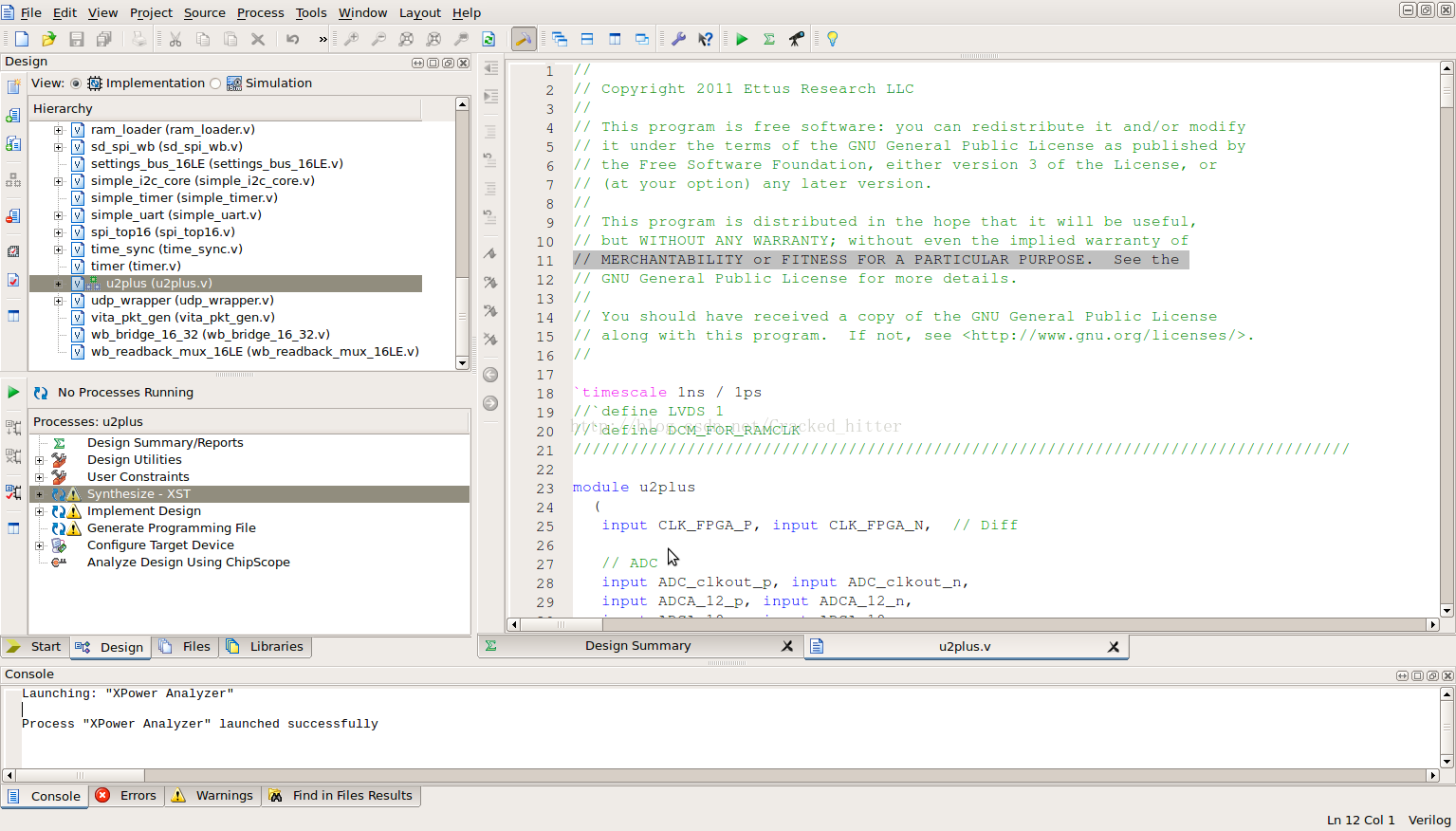
Task: Select the Implementation view radio button
Action: (x=76, y=83)
